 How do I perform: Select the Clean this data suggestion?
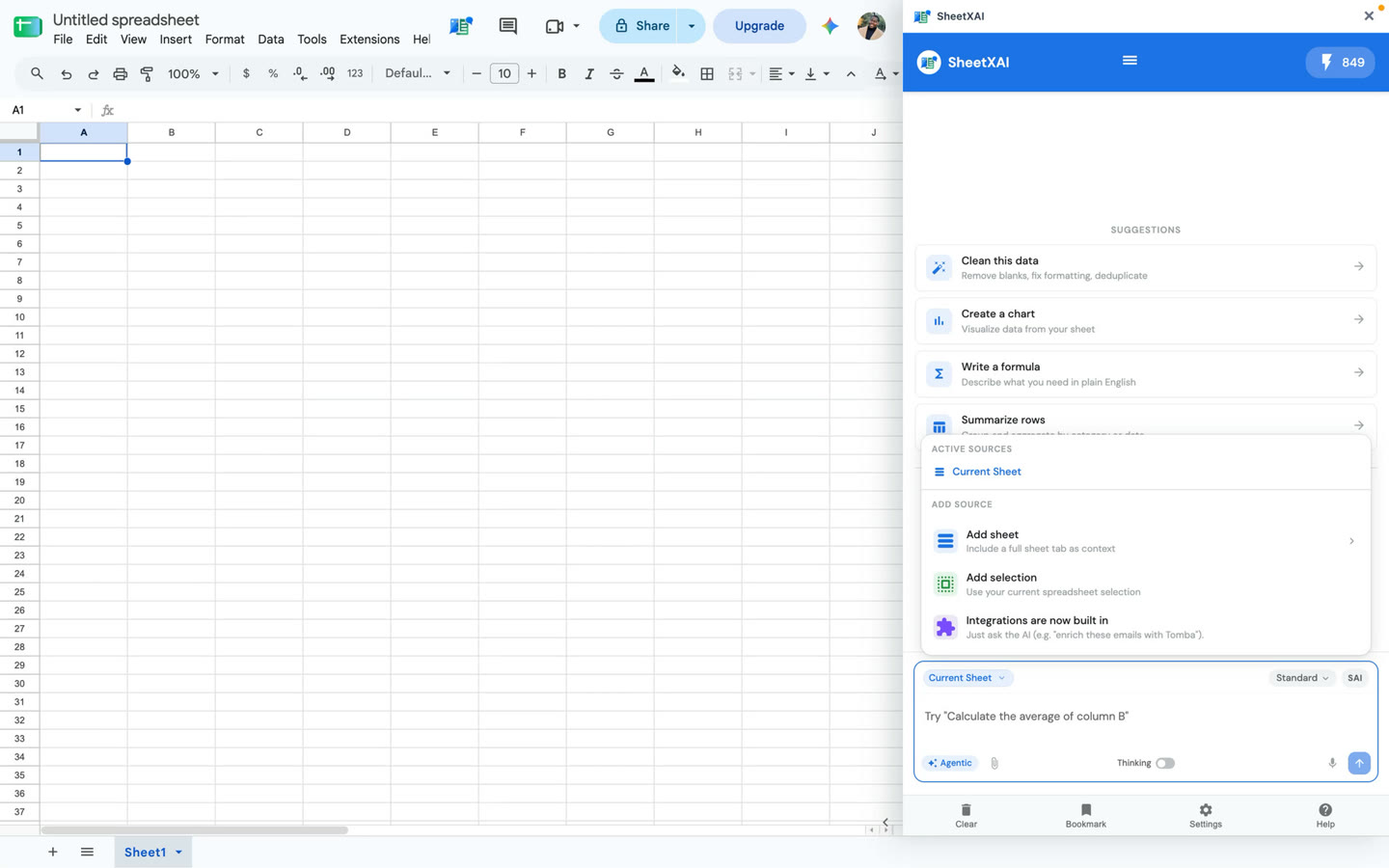[x=1145, y=267]
